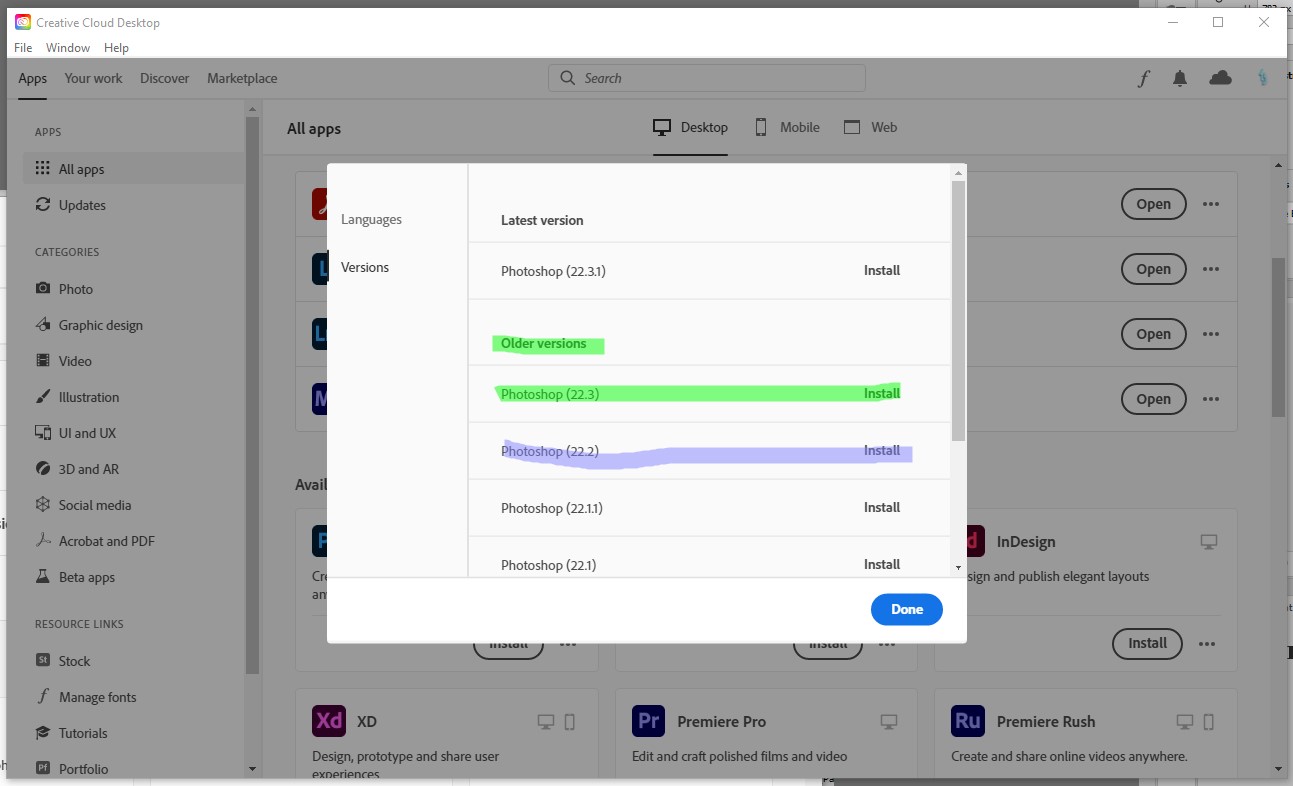1293x786 pixels.
Task: Open the account profile avatar
Action: [x=1263, y=77]
